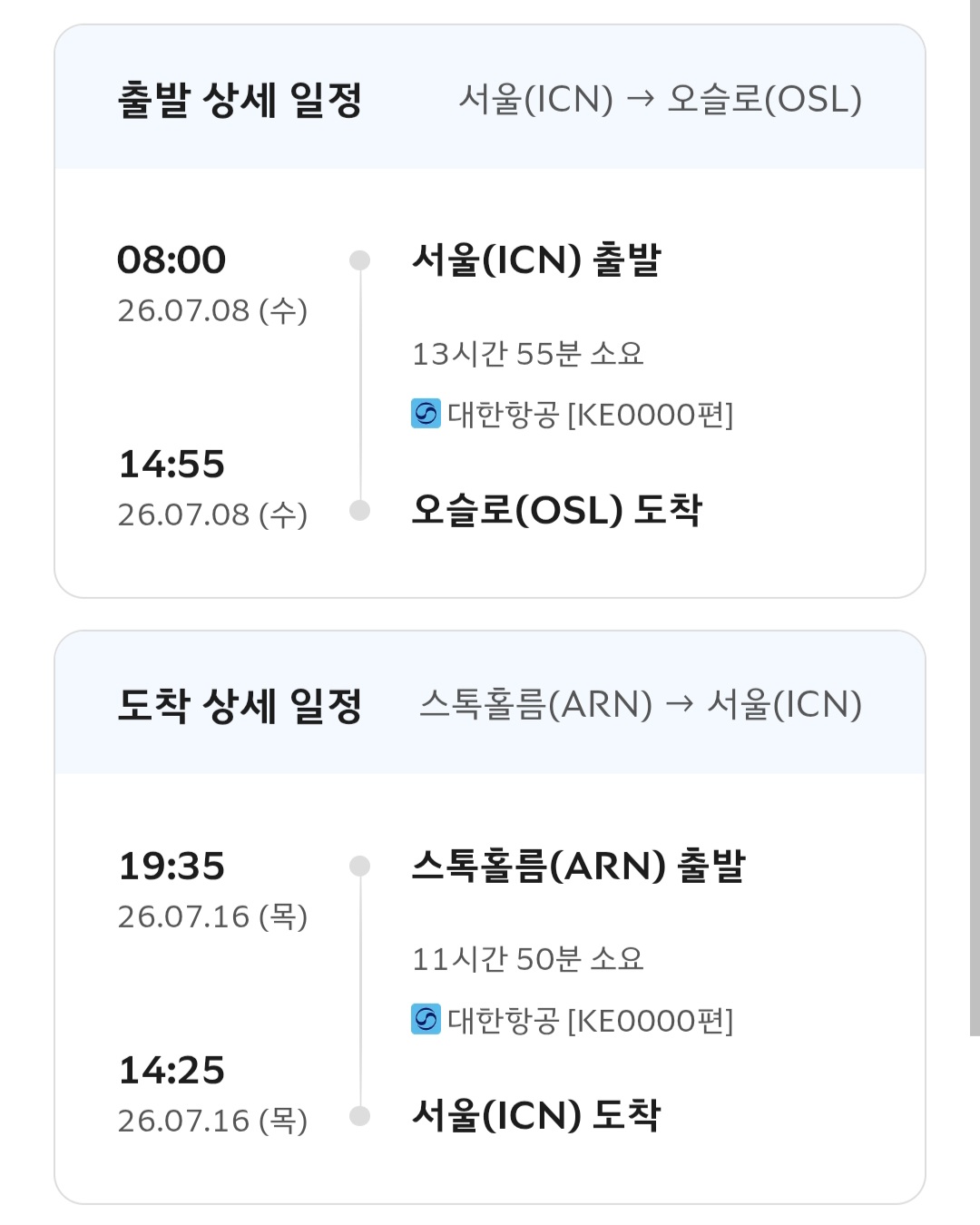Viewport: 980px width, 1225px height.
Task: Click 11시간 50분 소요 duration text
Action: (527, 959)
